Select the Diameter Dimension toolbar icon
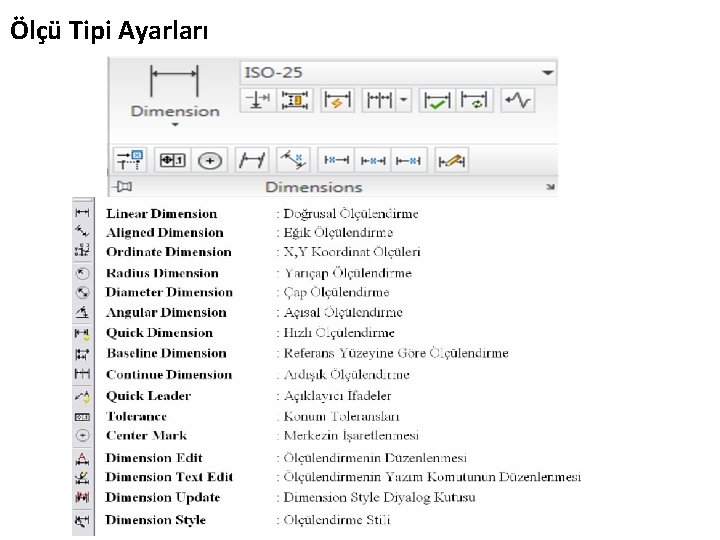Viewport: 720px width, 540px height. coord(82,292)
